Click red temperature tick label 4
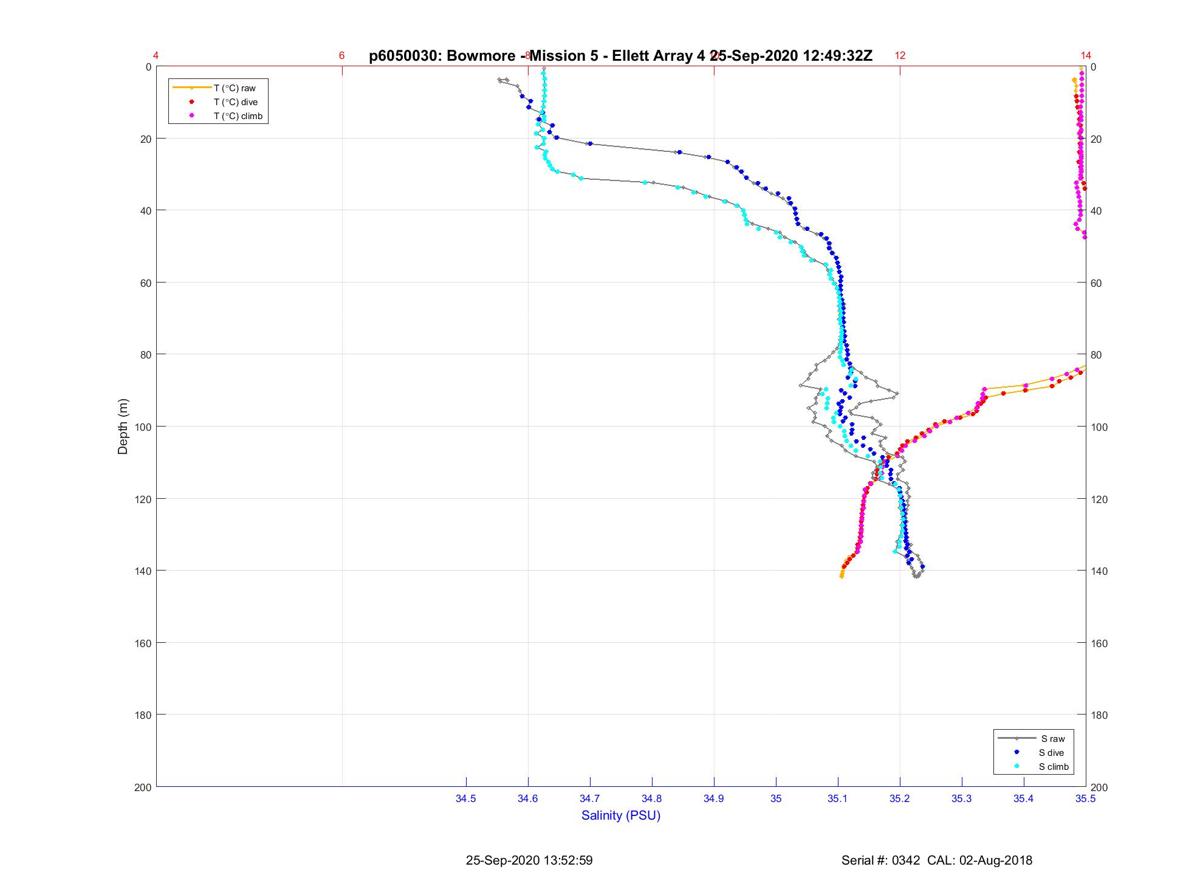The width and height of the screenshot is (1200, 885). point(156,56)
